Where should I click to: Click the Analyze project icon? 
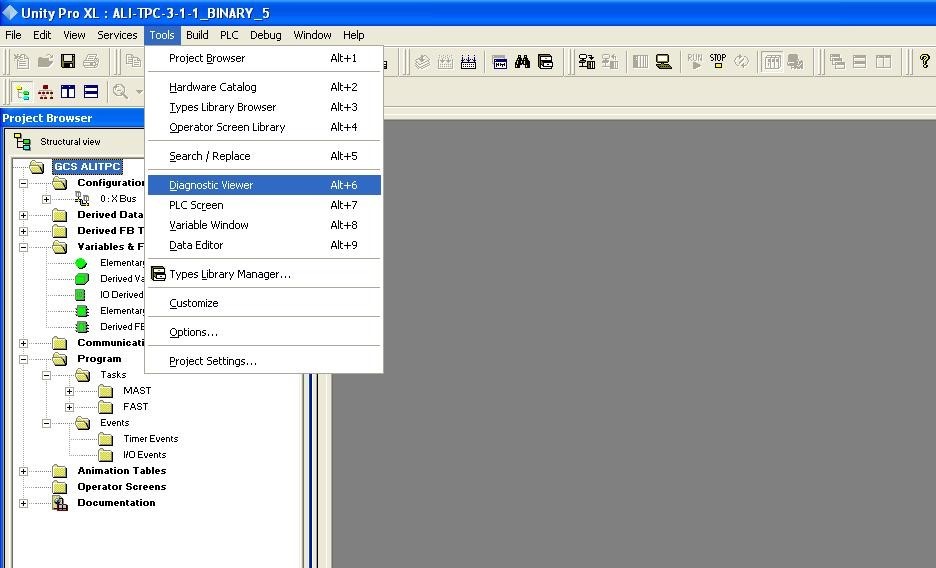coord(423,61)
